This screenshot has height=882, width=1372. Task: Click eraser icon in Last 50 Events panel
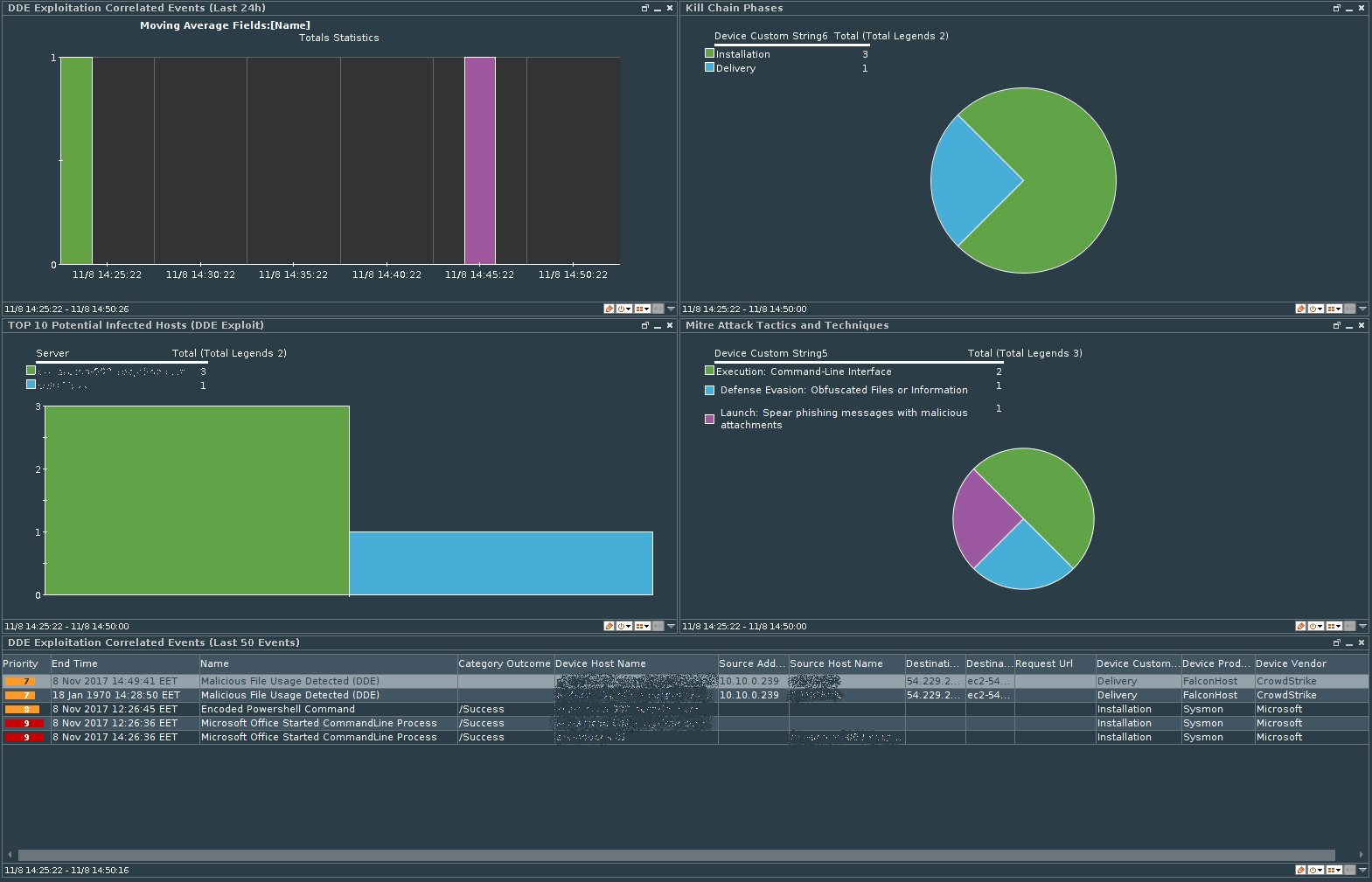(x=1300, y=870)
